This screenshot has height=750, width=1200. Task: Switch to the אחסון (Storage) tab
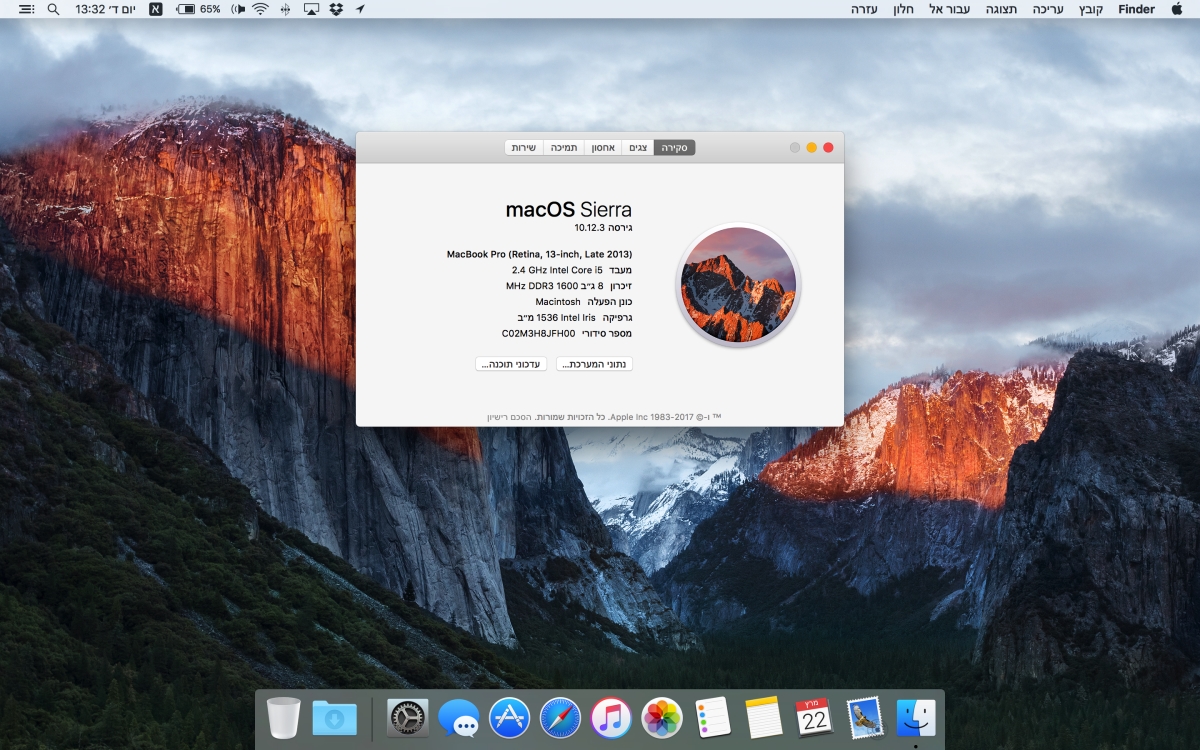(602, 148)
